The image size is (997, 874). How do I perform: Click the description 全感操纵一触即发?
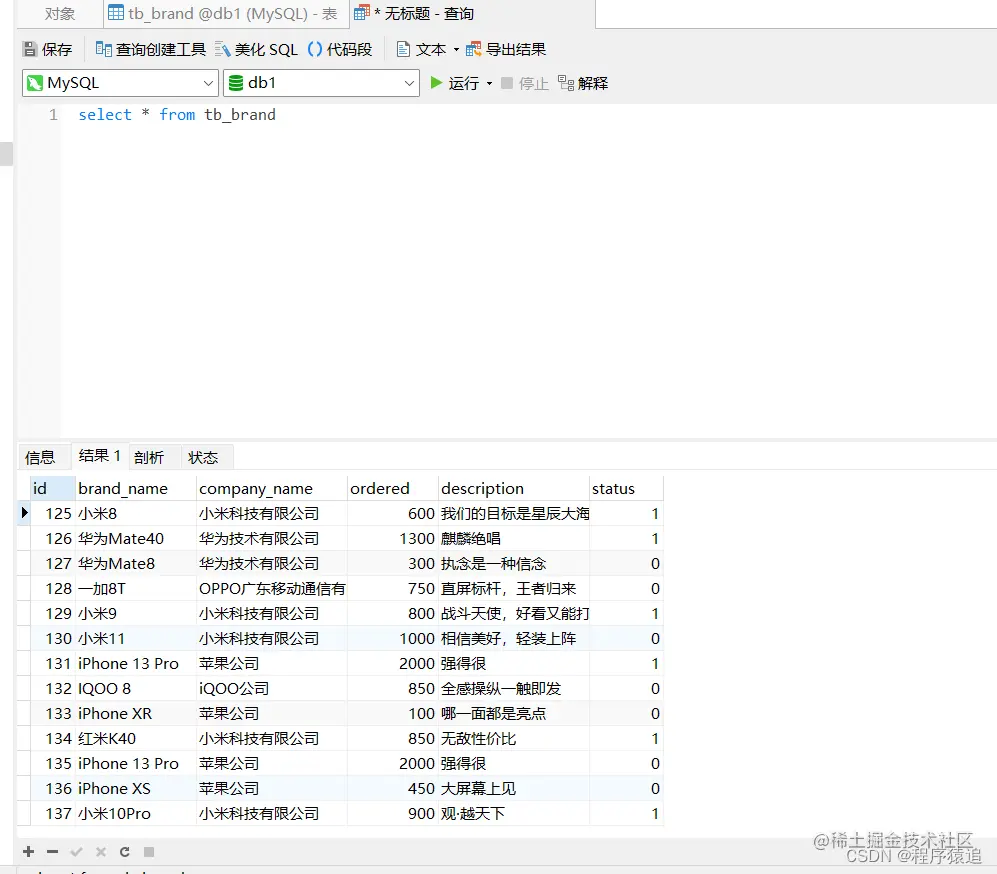pos(514,688)
